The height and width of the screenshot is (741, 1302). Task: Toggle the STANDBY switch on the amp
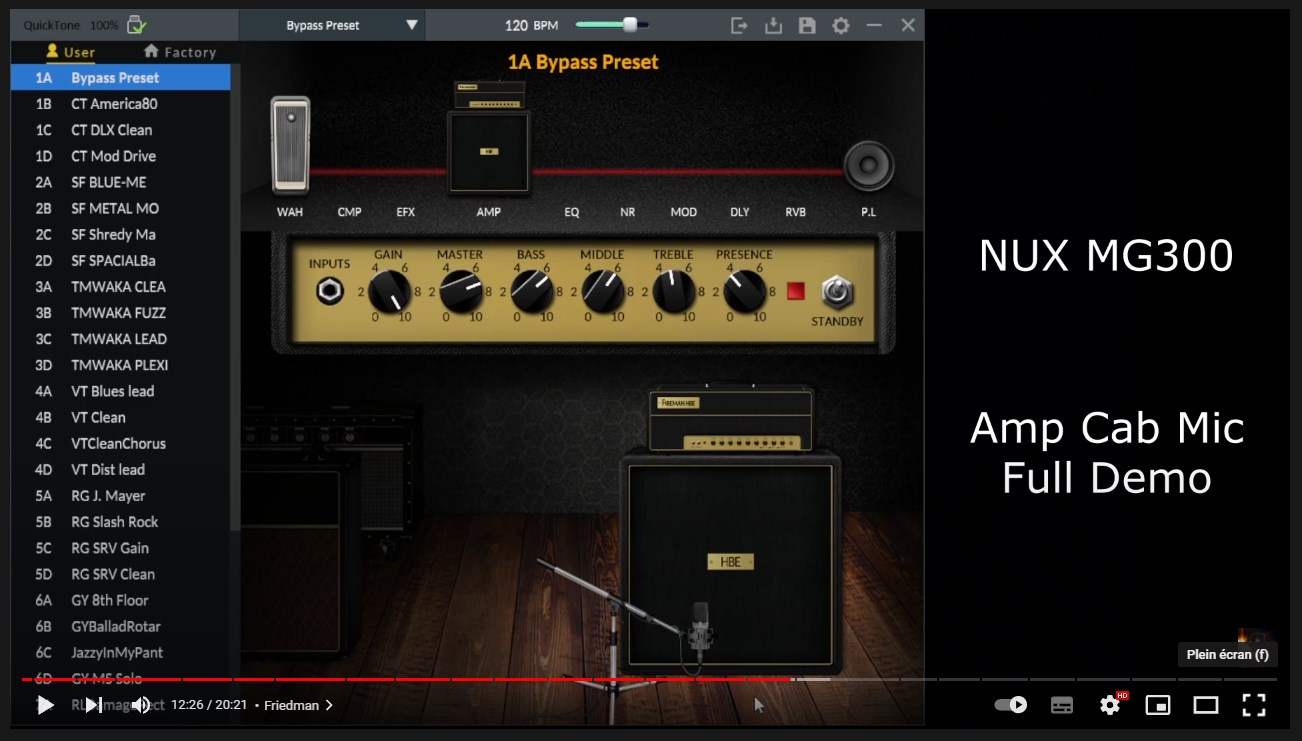pyautogui.click(x=837, y=292)
